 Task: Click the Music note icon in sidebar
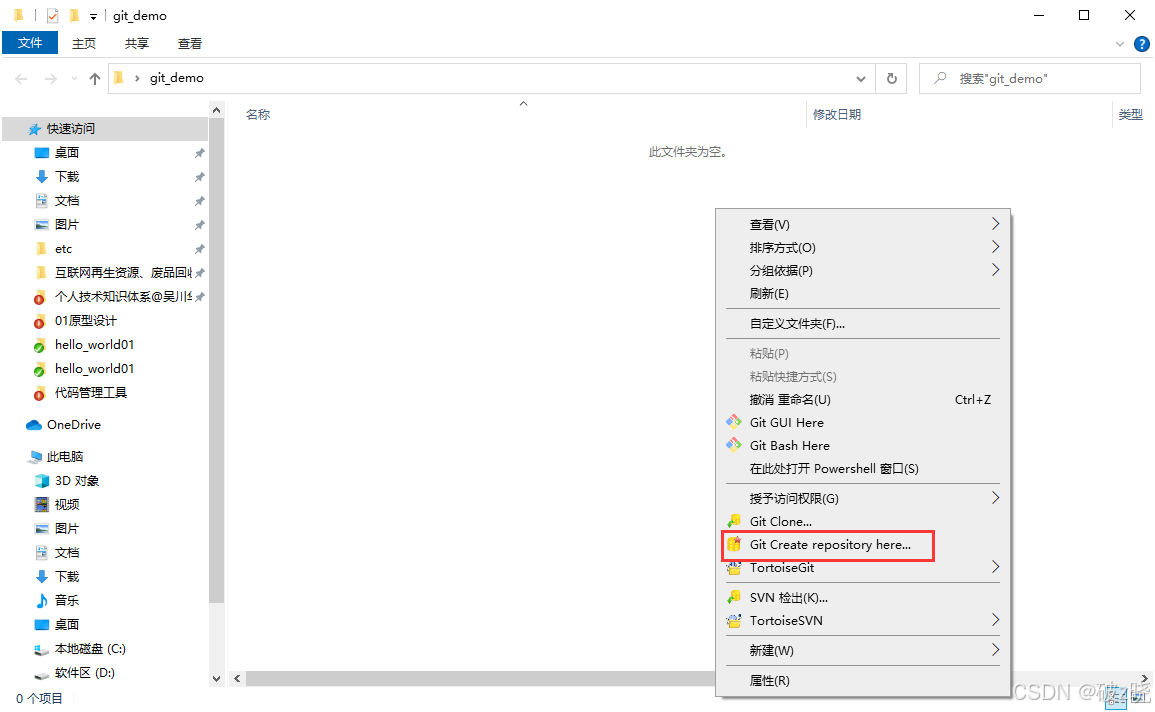pos(42,600)
